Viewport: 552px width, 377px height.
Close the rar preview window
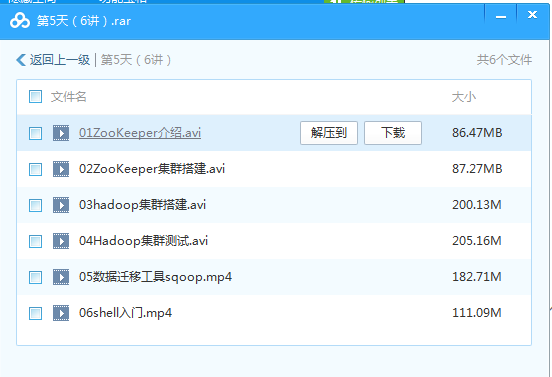coord(532,15)
